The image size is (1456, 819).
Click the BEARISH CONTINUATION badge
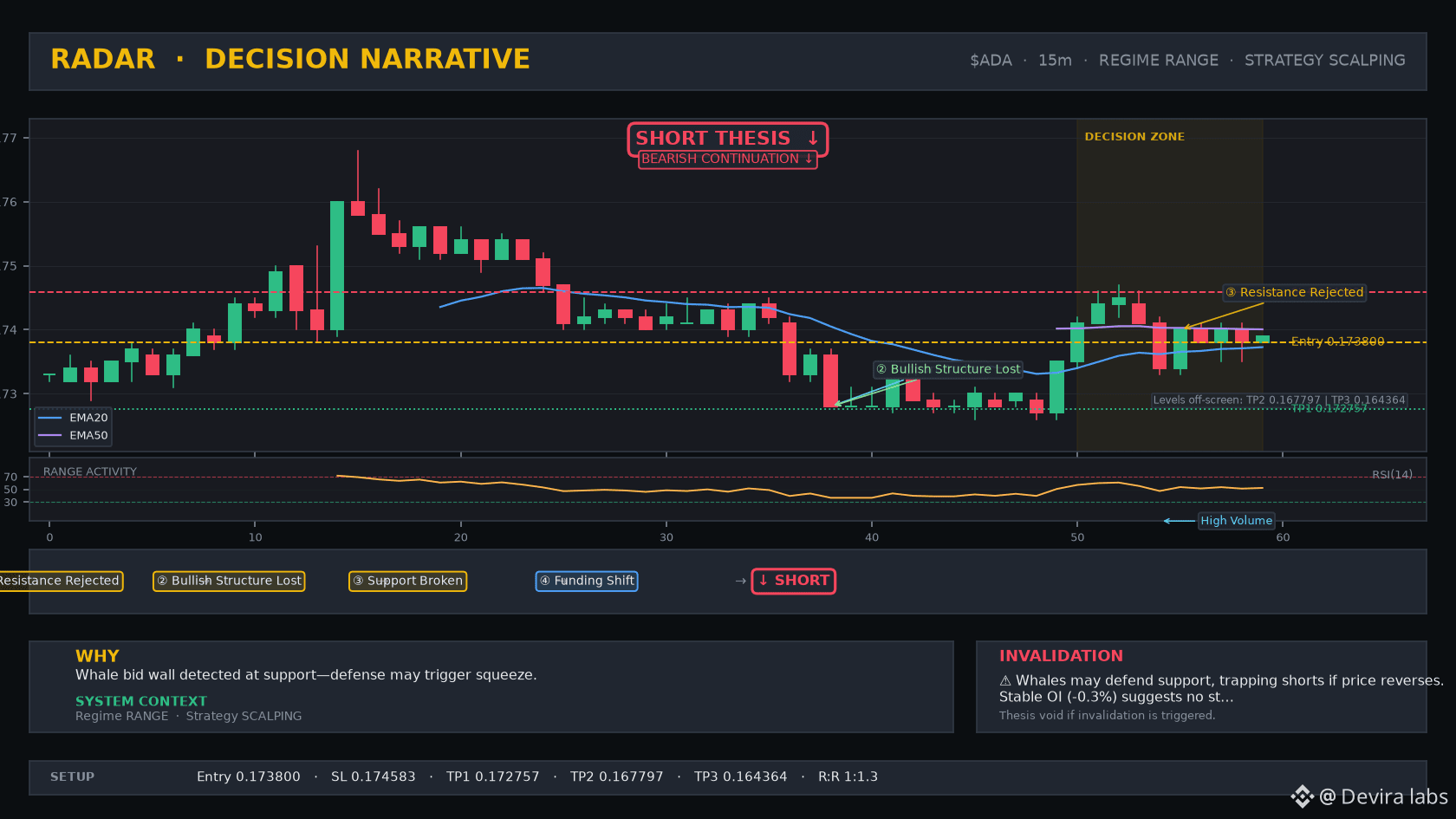(727, 159)
